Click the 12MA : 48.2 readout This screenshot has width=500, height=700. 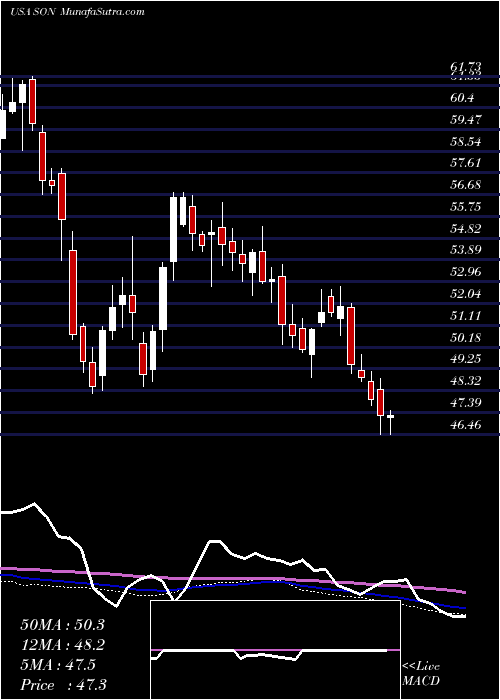click(x=62, y=645)
